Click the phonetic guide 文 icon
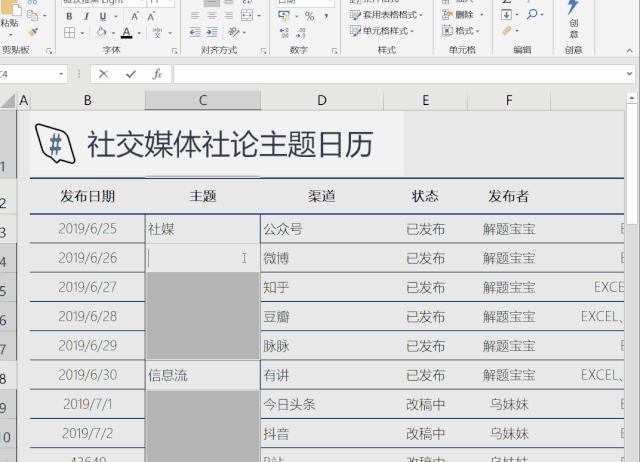The width and height of the screenshot is (640, 462). [x=157, y=33]
